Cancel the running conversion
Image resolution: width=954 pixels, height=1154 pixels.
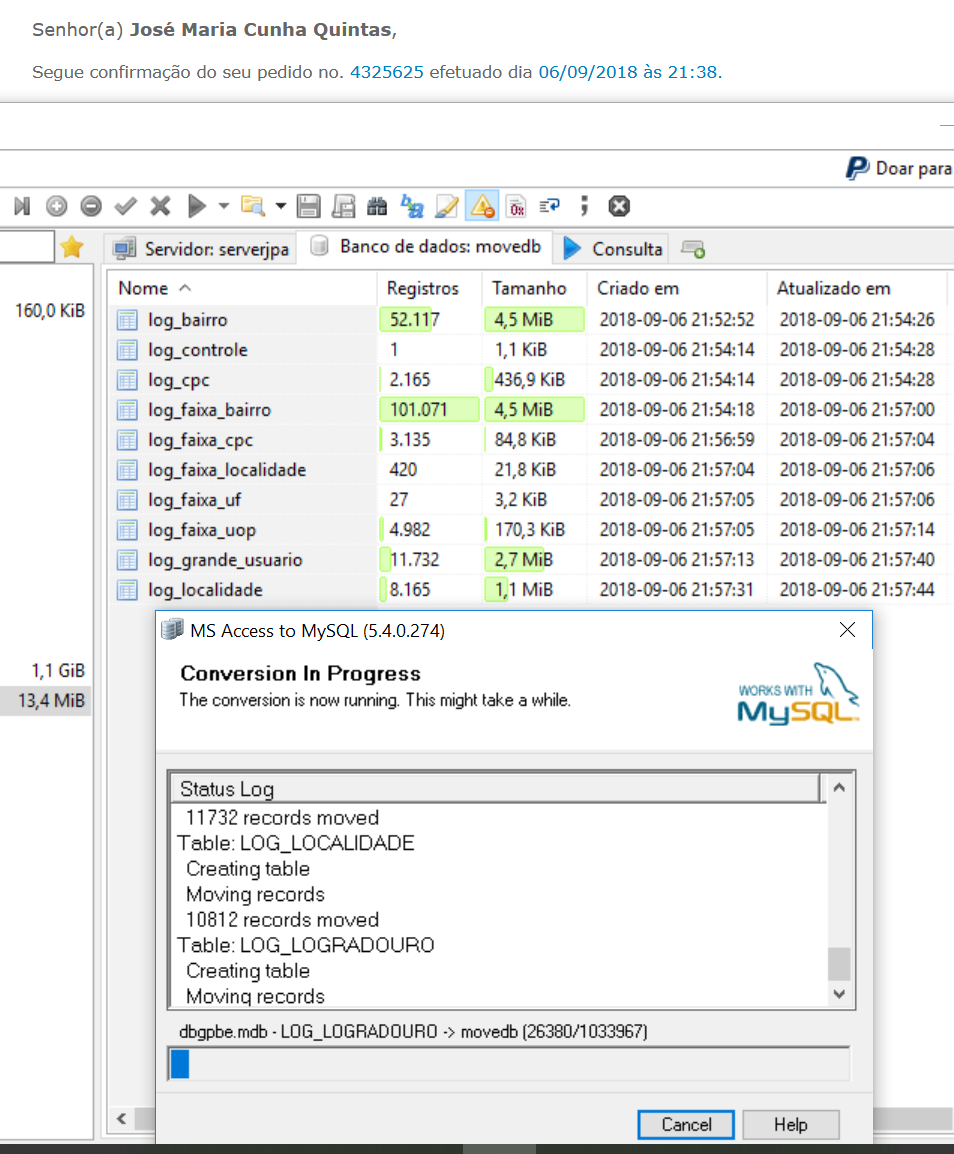coord(686,1125)
